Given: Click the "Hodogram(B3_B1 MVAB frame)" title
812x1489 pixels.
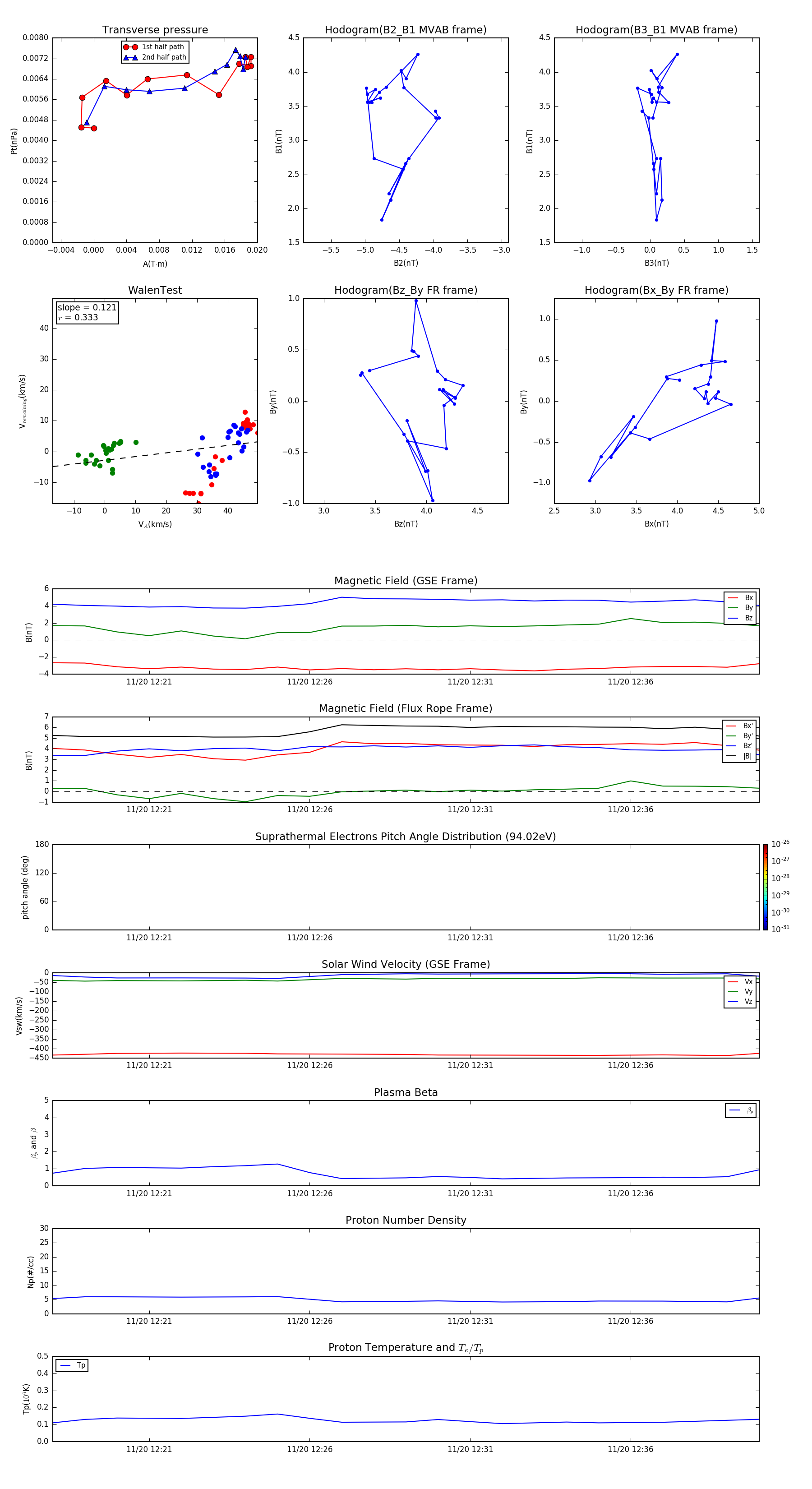Looking at the screenshot, I should 656,30.
